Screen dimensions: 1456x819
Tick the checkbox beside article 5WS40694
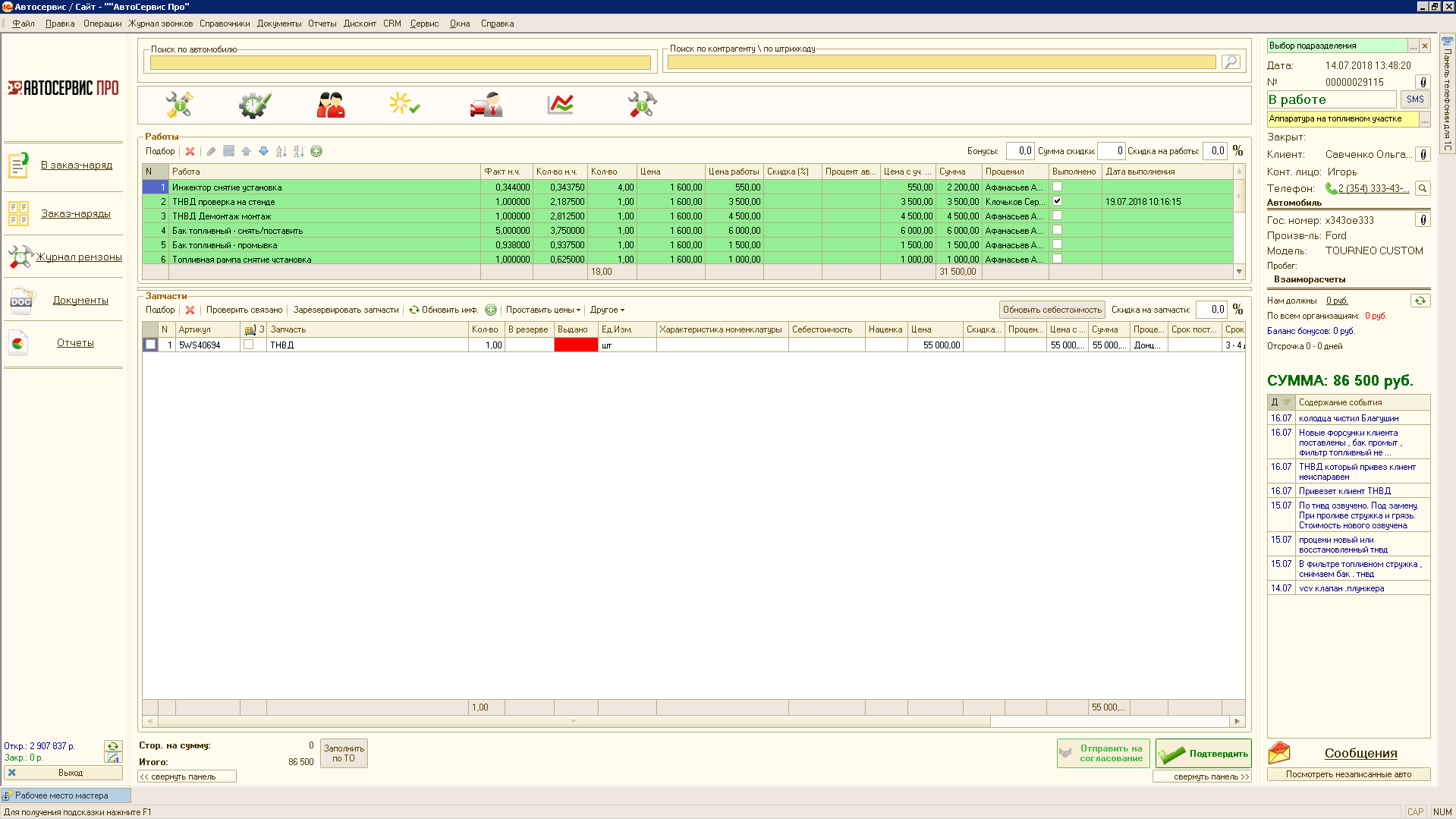(248, 345)
